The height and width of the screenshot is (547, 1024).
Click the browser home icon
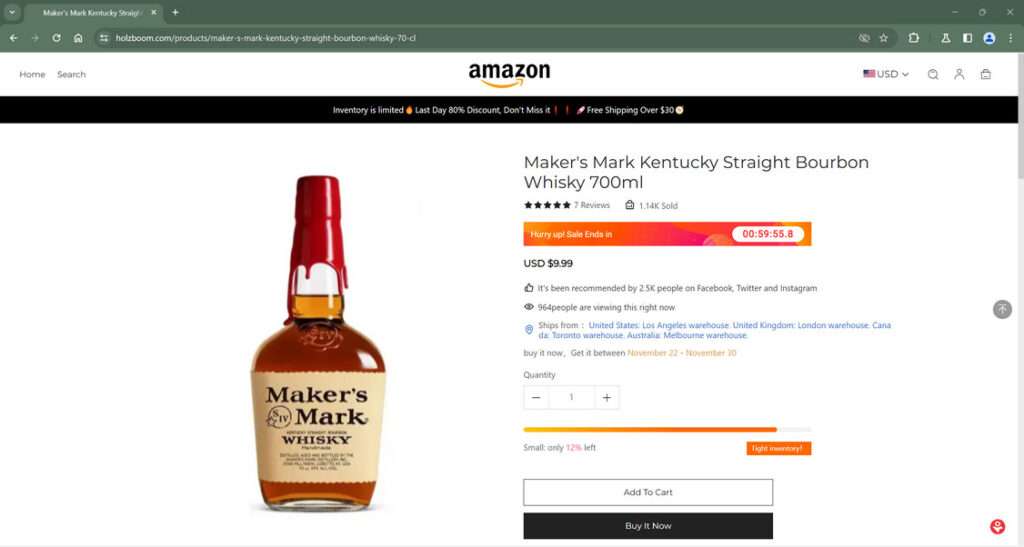[x=78, y=38]
